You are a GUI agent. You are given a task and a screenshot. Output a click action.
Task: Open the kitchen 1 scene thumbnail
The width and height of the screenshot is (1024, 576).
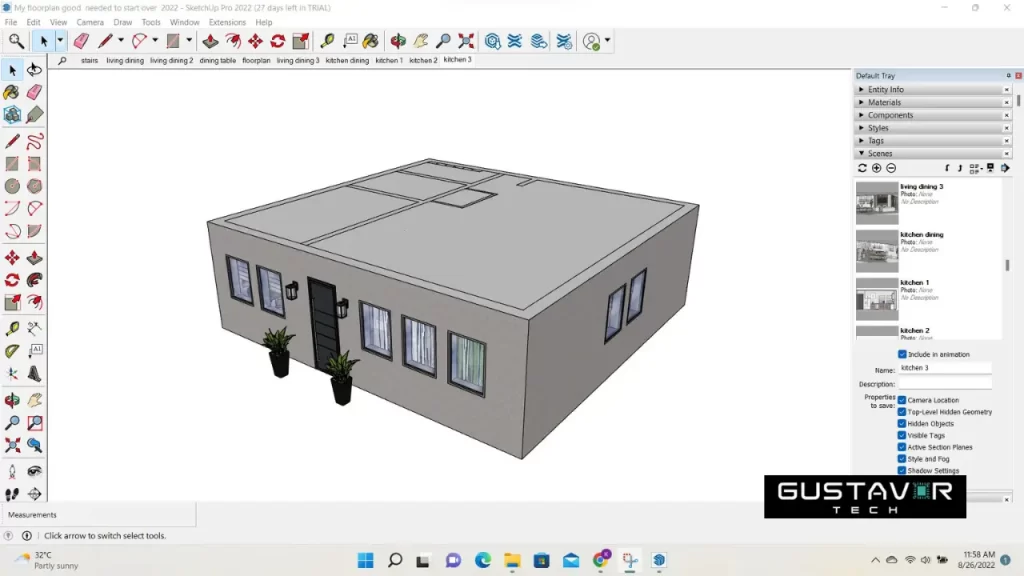coord(877,297)
